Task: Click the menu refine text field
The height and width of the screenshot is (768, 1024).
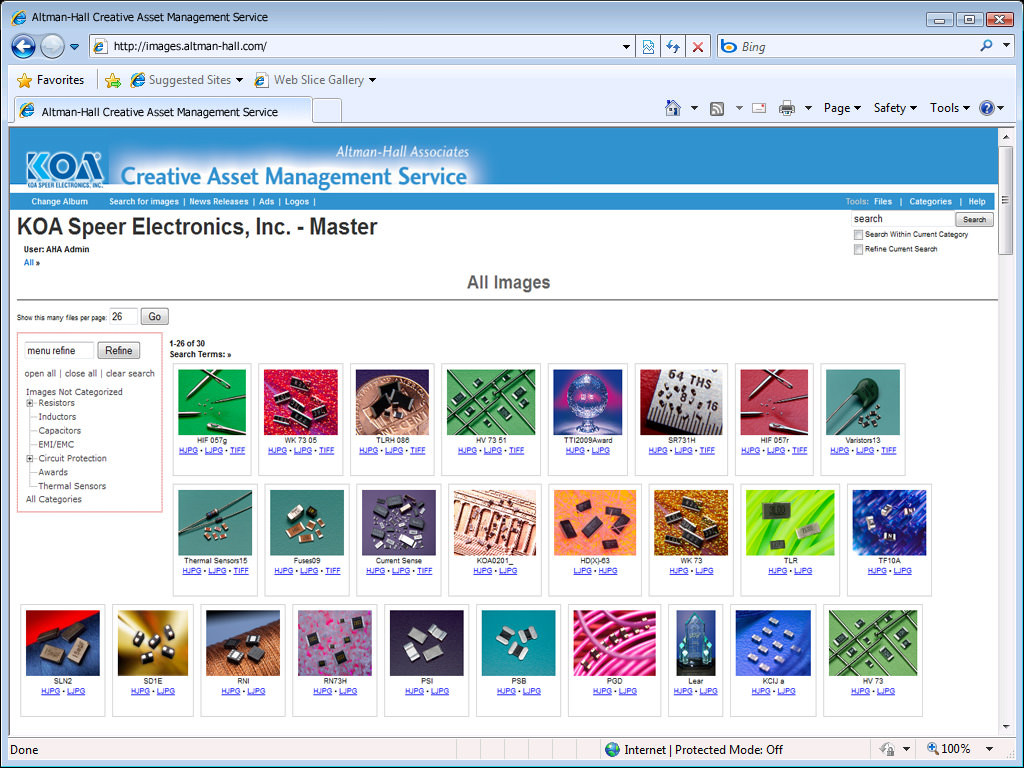Action: coord(59,351)
